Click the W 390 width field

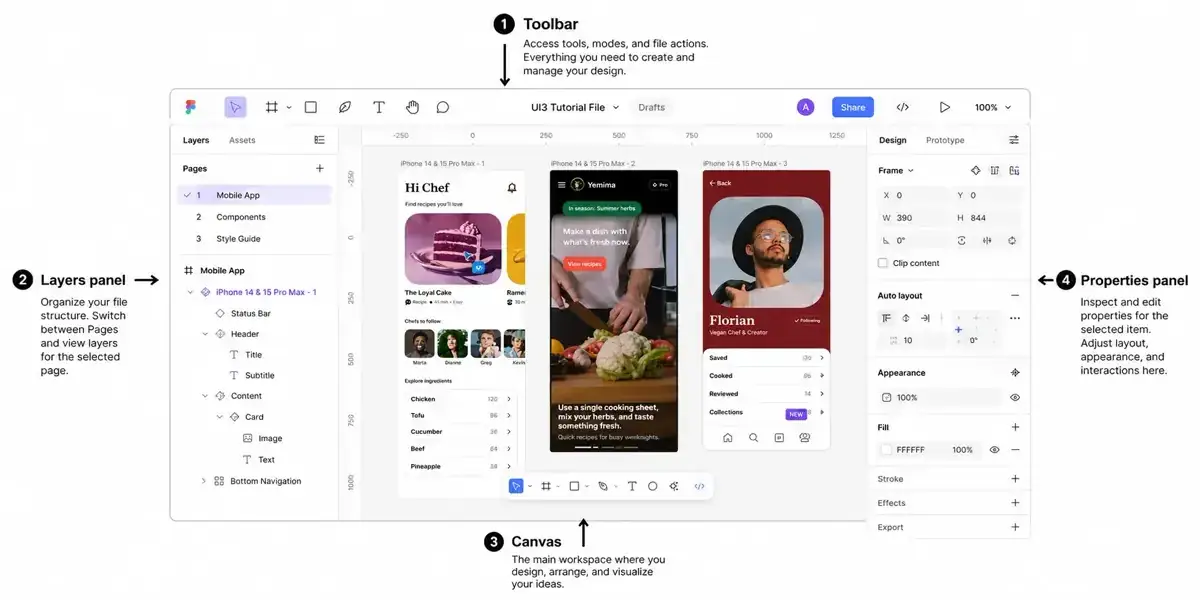(x=913, y=217)
